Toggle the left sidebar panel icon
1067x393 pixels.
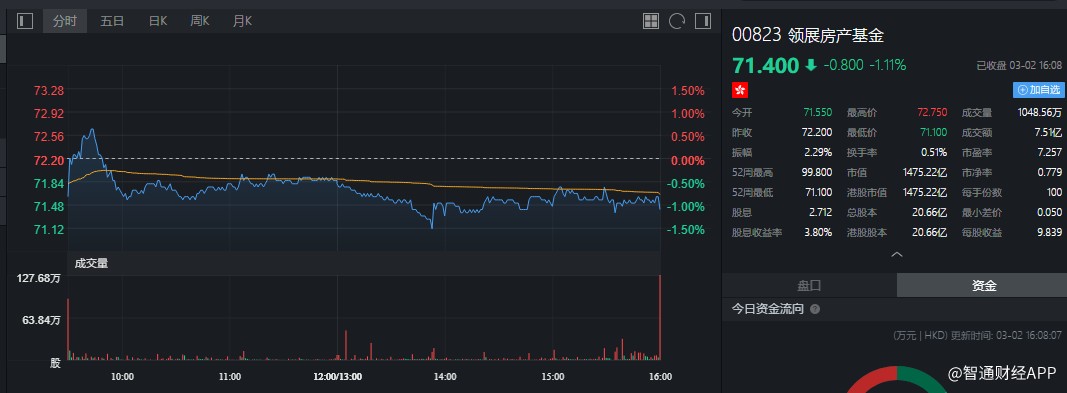tap(25, 21)
